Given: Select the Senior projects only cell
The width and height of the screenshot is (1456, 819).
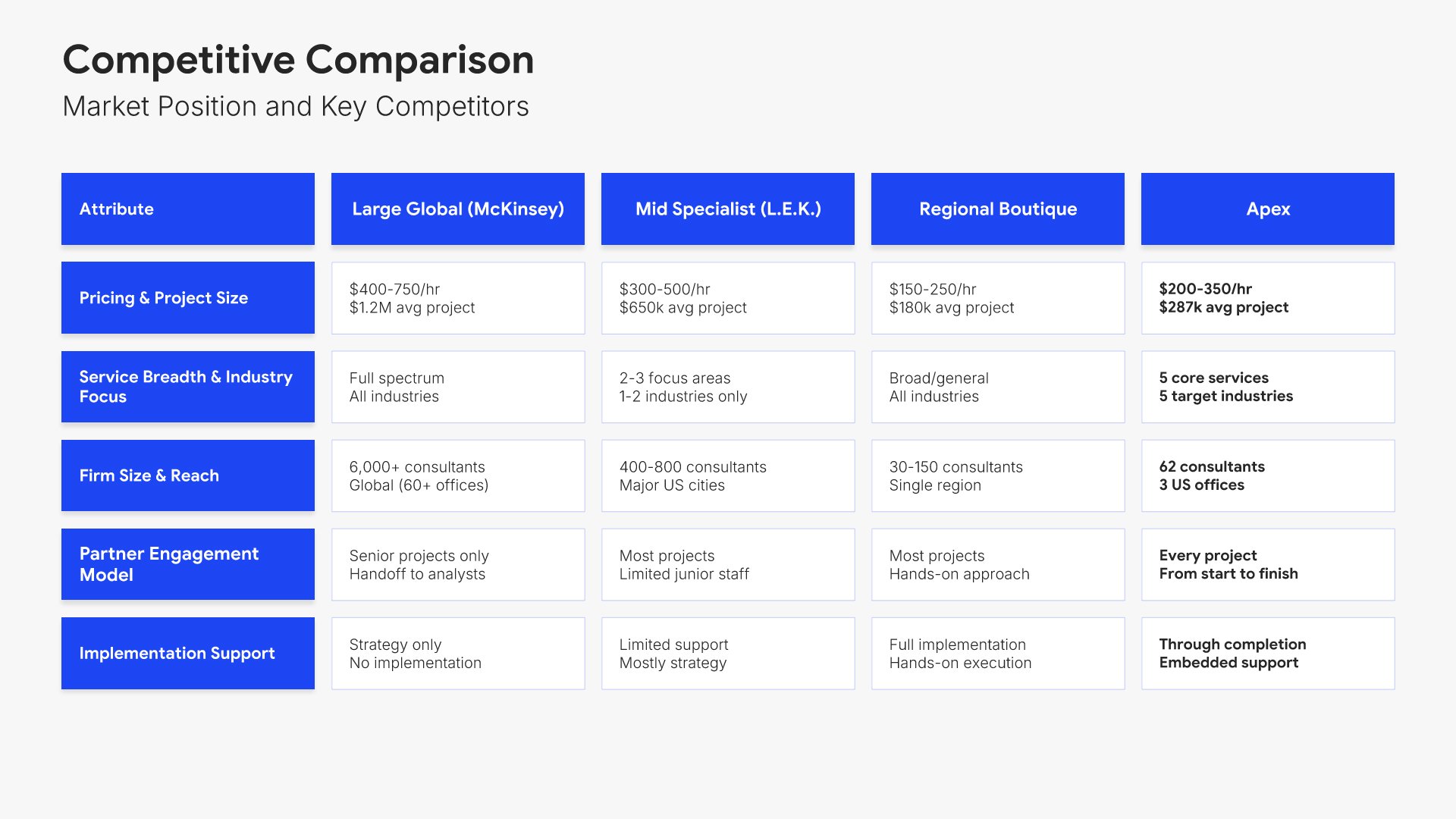Looking at the screenshot, I should (x=457, y=564).
